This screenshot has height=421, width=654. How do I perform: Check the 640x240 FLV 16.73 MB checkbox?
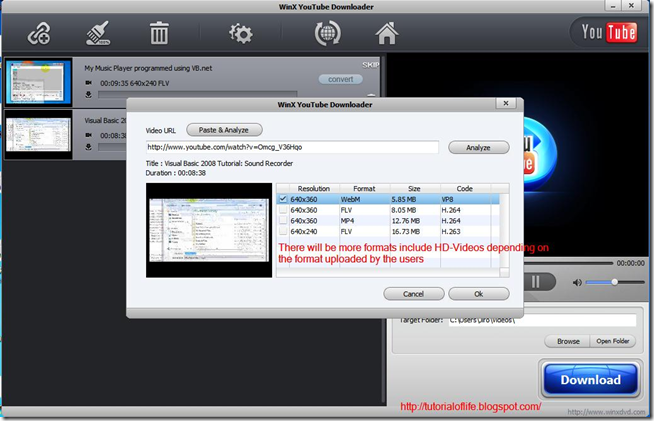283,231
